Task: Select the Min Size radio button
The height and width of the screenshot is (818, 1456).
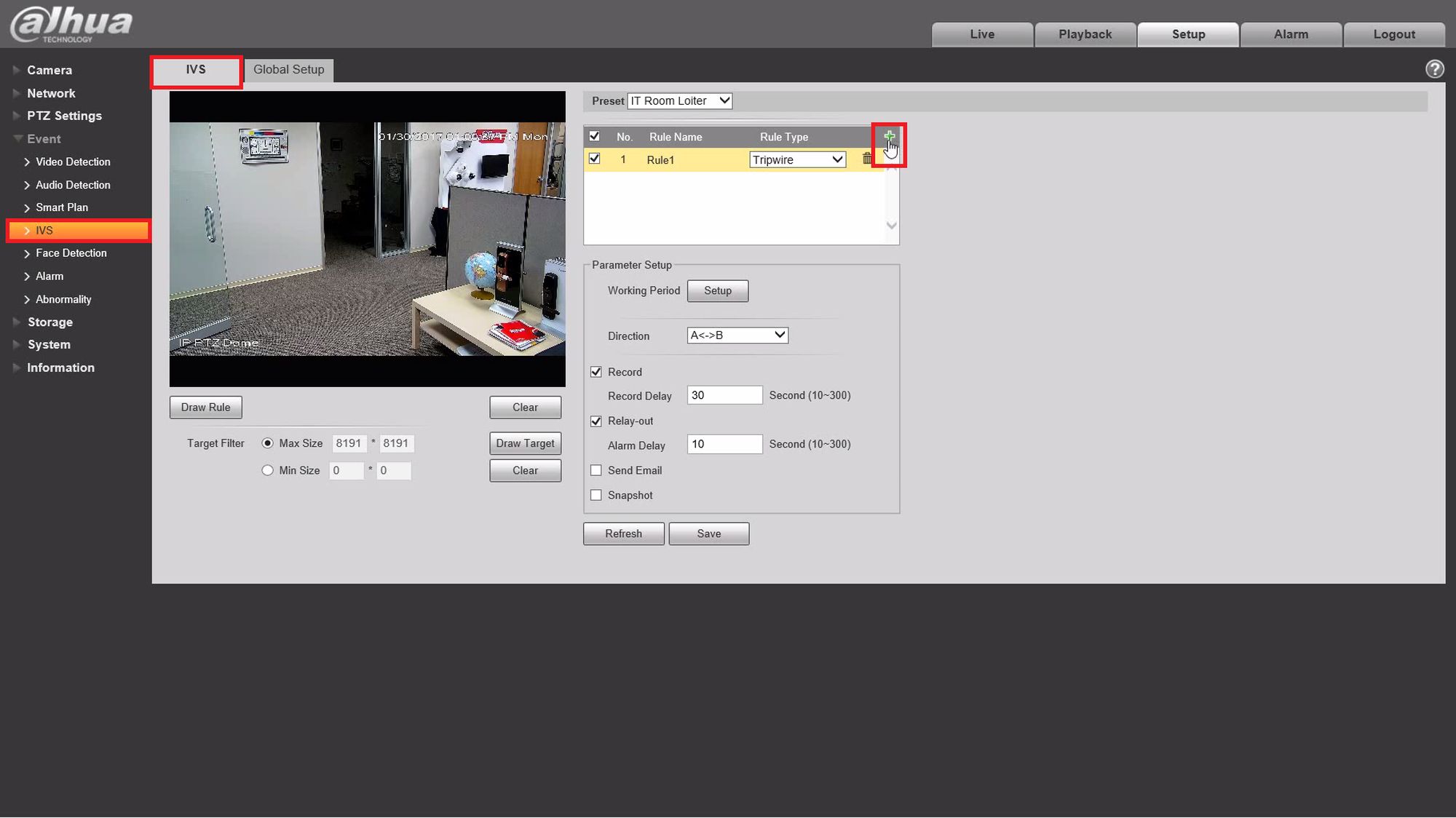Action: coord(268,470)
